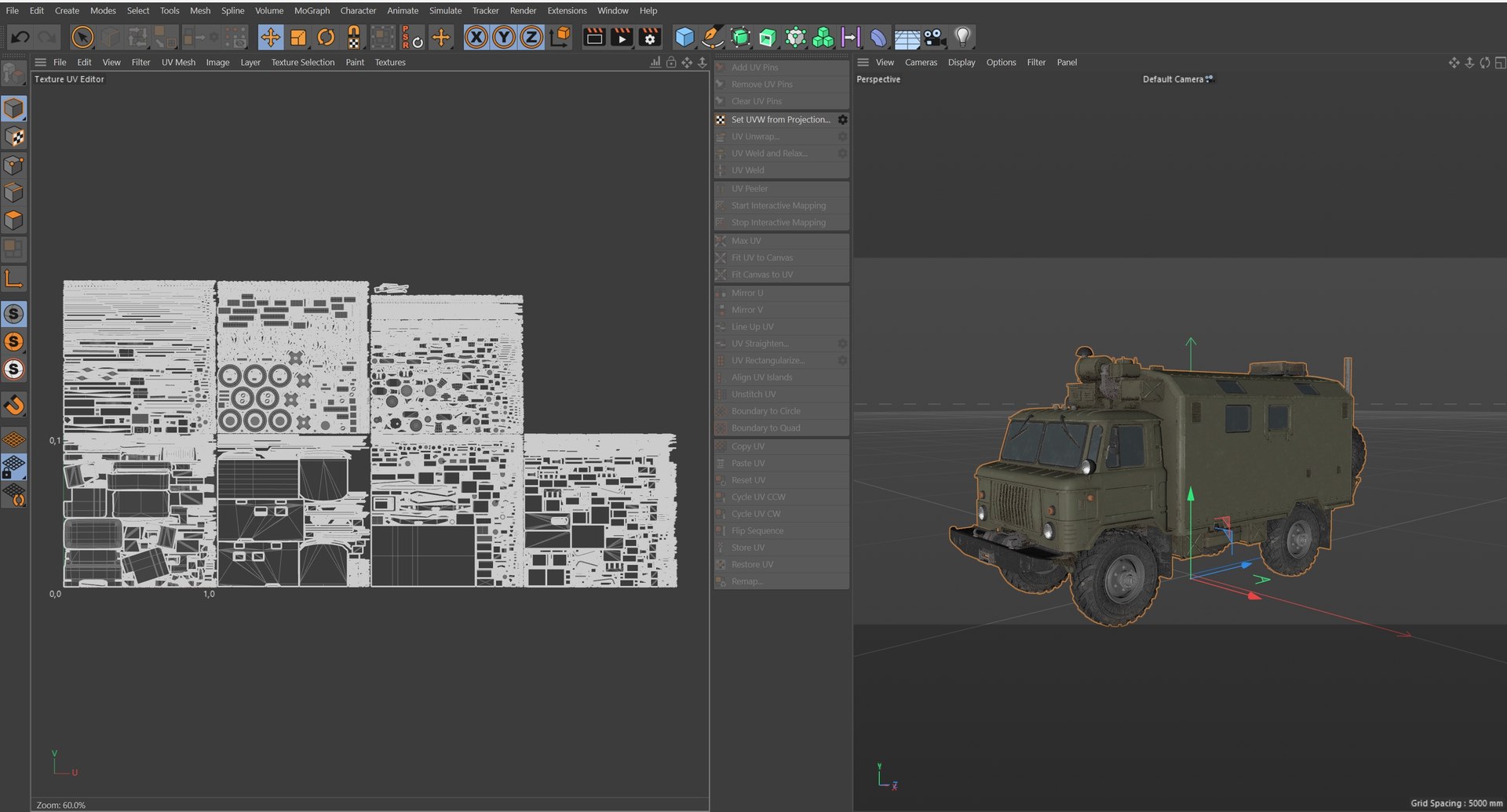
Task: Open the Simulate menu
Action: tap(445, 10)
